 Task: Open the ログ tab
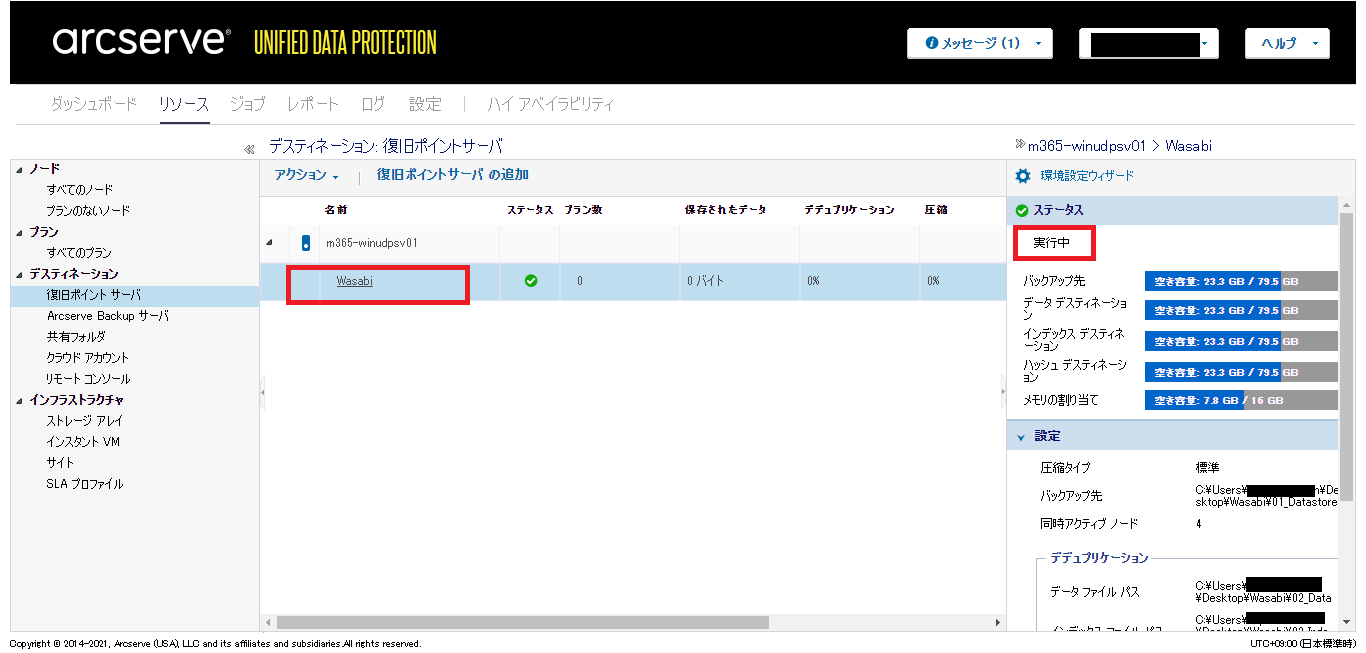pyautogui.click(x=373, y=103)
